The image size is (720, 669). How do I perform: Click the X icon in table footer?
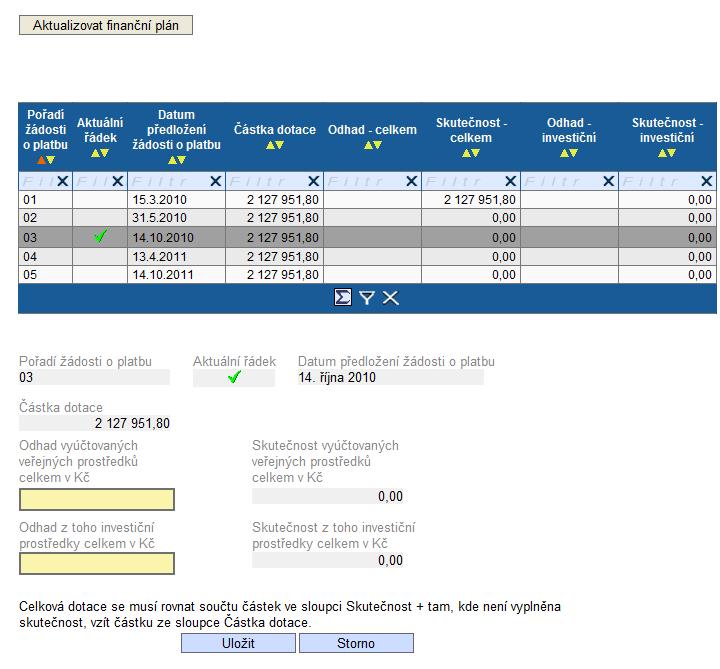click(390, 298)
